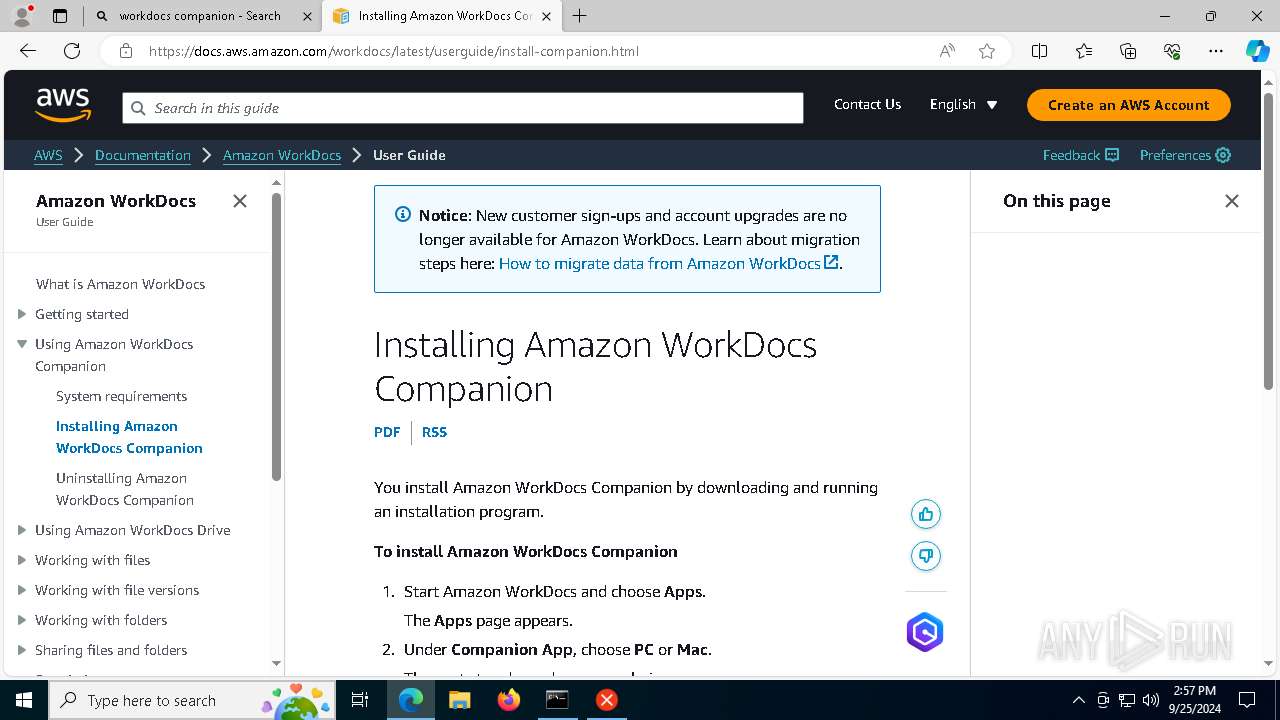Expand Sharing files and folders section
The width and height of the screenshot is (1280, 720).
[22, 650]
